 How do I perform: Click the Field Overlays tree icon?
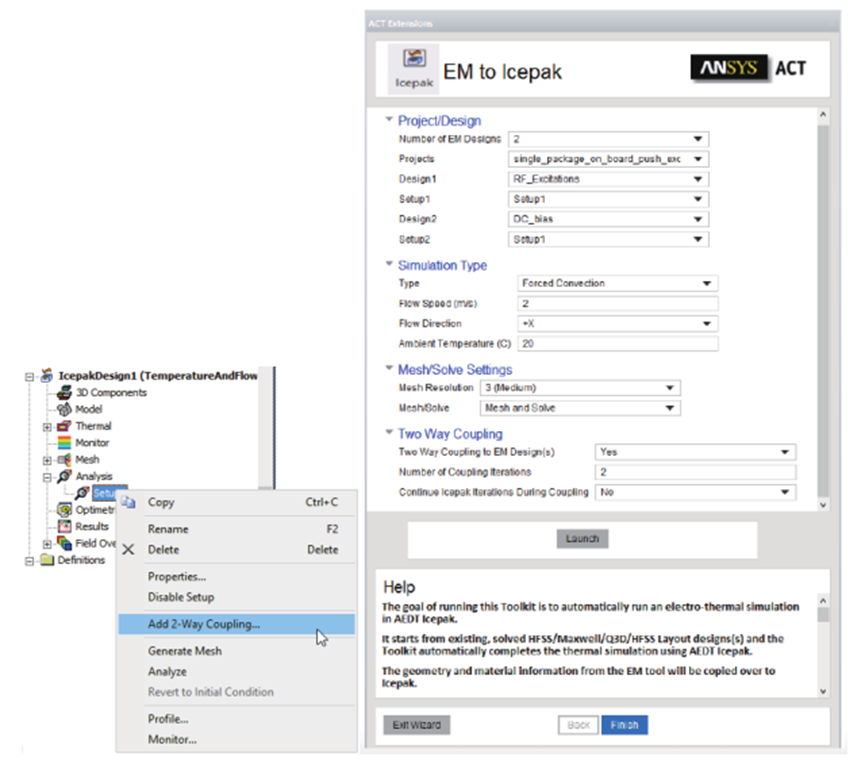click(x=65, y=543)
